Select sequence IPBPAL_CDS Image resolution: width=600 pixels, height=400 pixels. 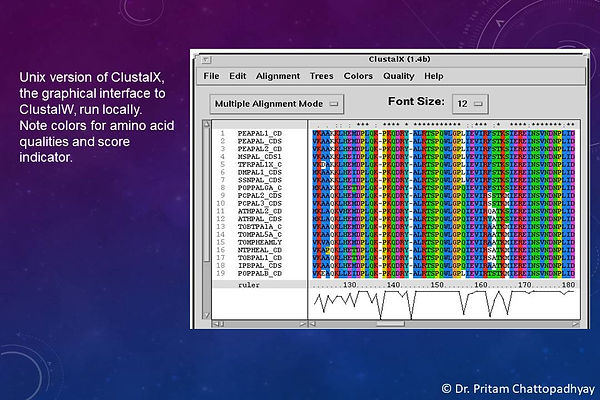[259, 265]
